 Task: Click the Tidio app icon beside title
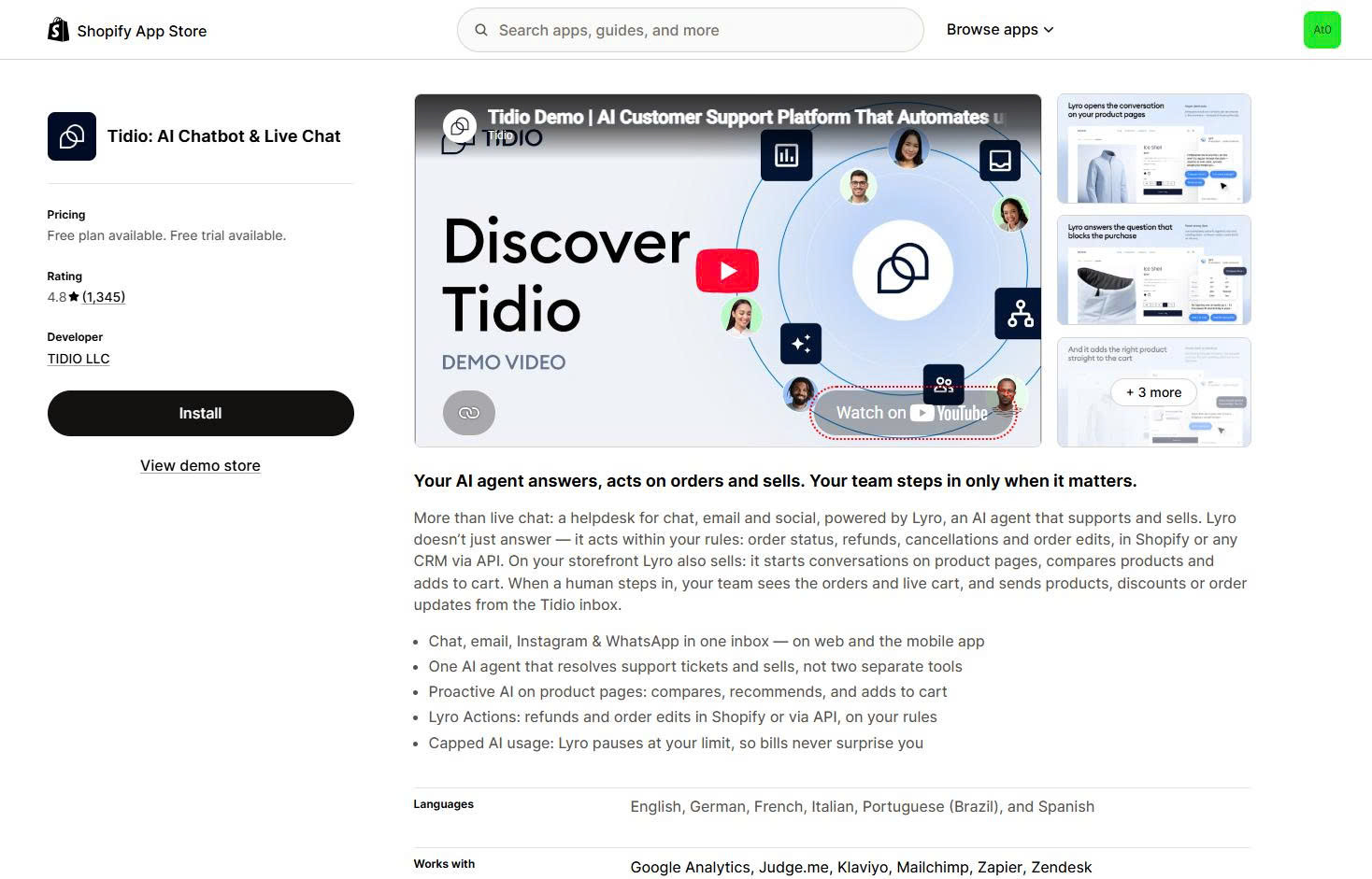tap(72, 136)
